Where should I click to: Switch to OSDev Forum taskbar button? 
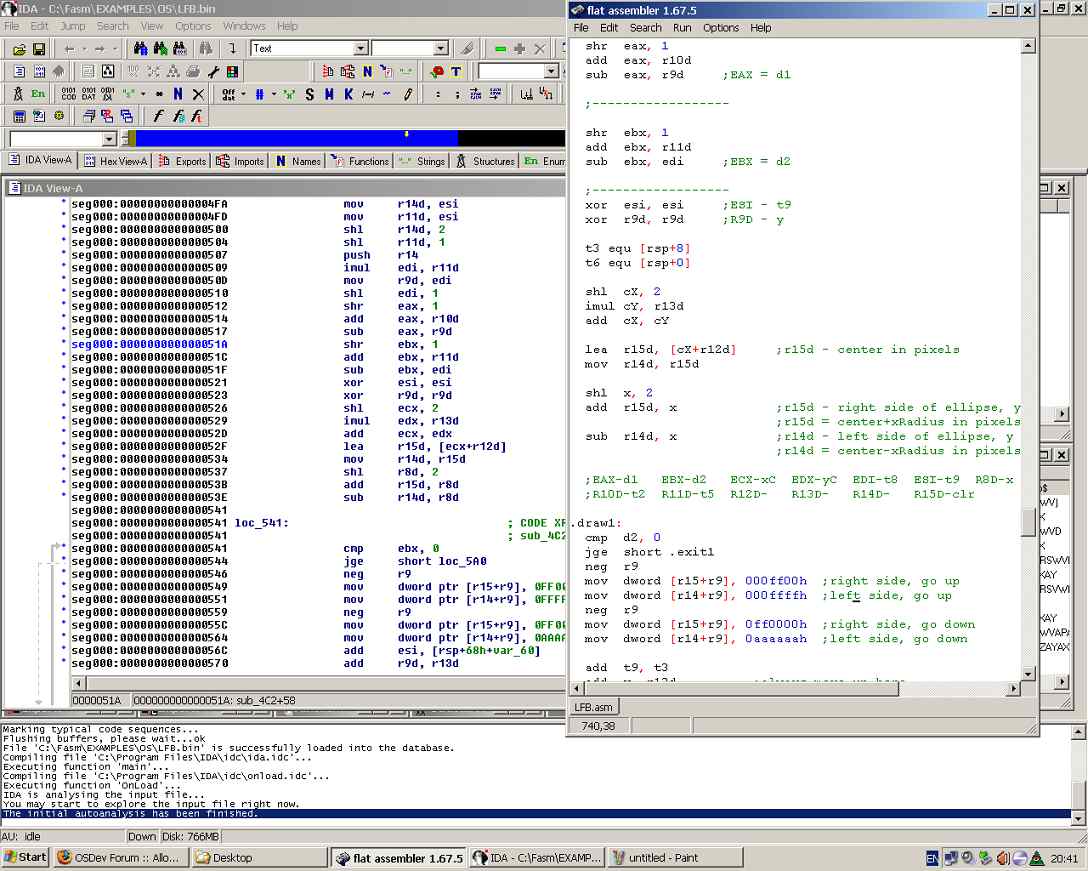120,857
